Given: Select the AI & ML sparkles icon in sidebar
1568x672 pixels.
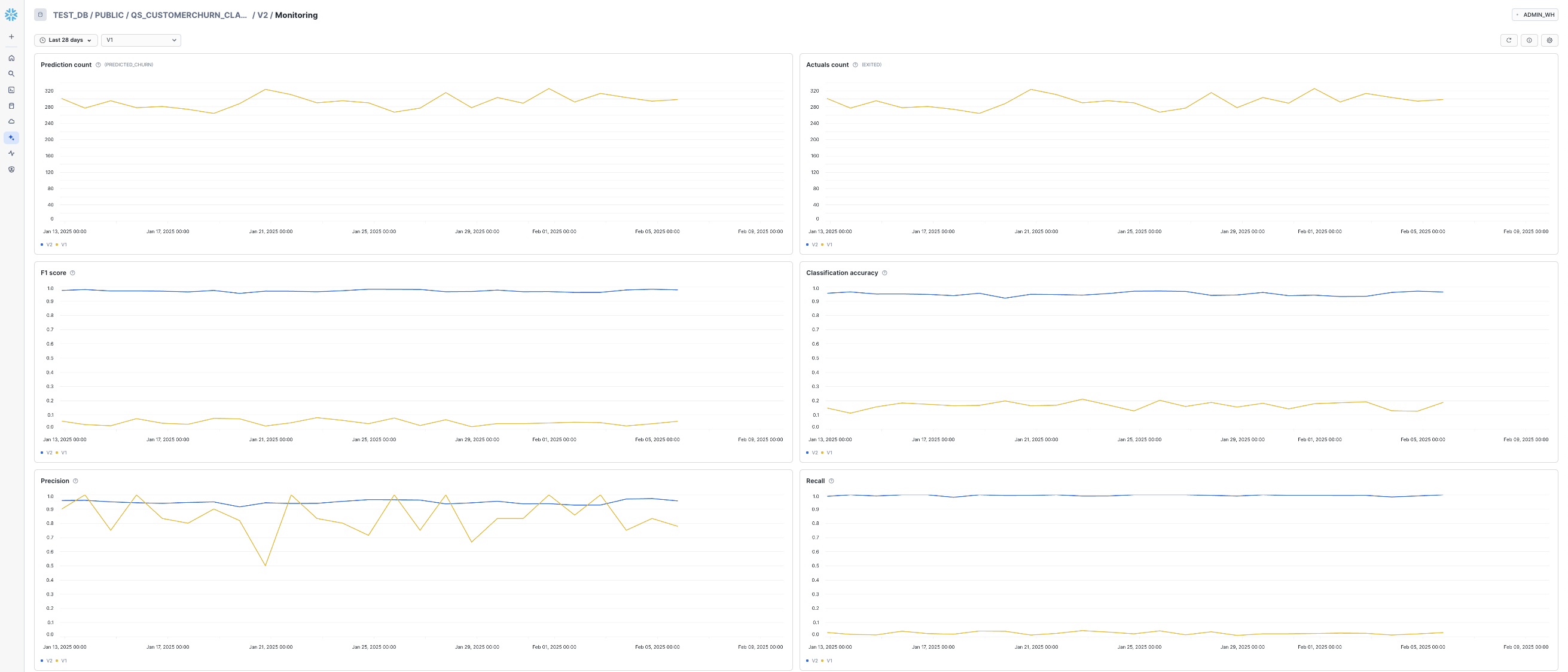Looking at the screenshot, I should 11,138.
